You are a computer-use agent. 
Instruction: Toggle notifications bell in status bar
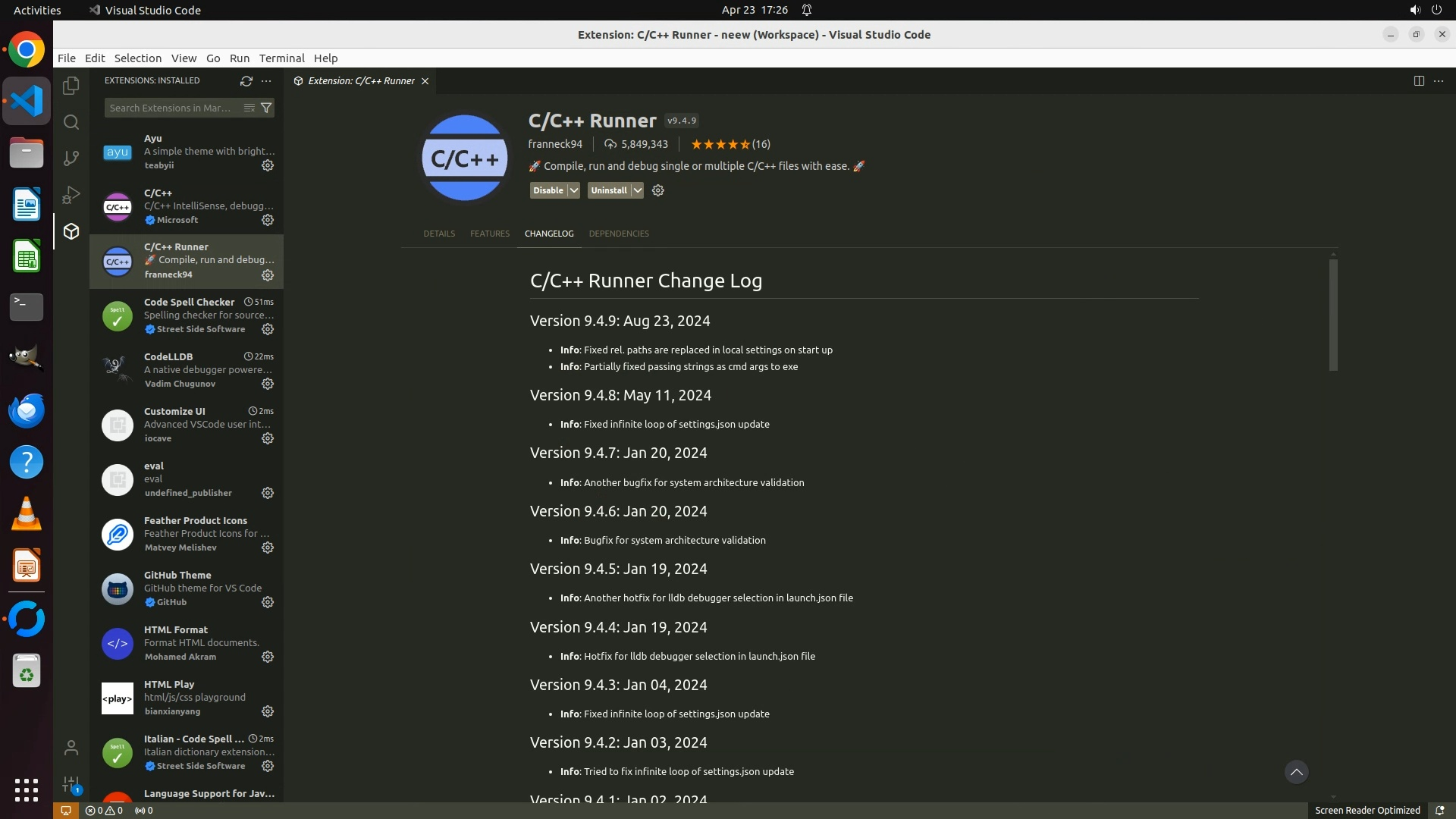[1439, 810]
